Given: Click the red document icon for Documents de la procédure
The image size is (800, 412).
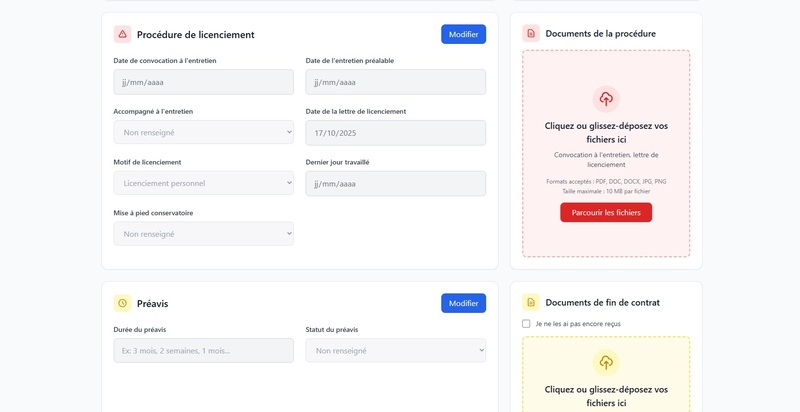Looking at the screenshot, I should click(531, 33).
